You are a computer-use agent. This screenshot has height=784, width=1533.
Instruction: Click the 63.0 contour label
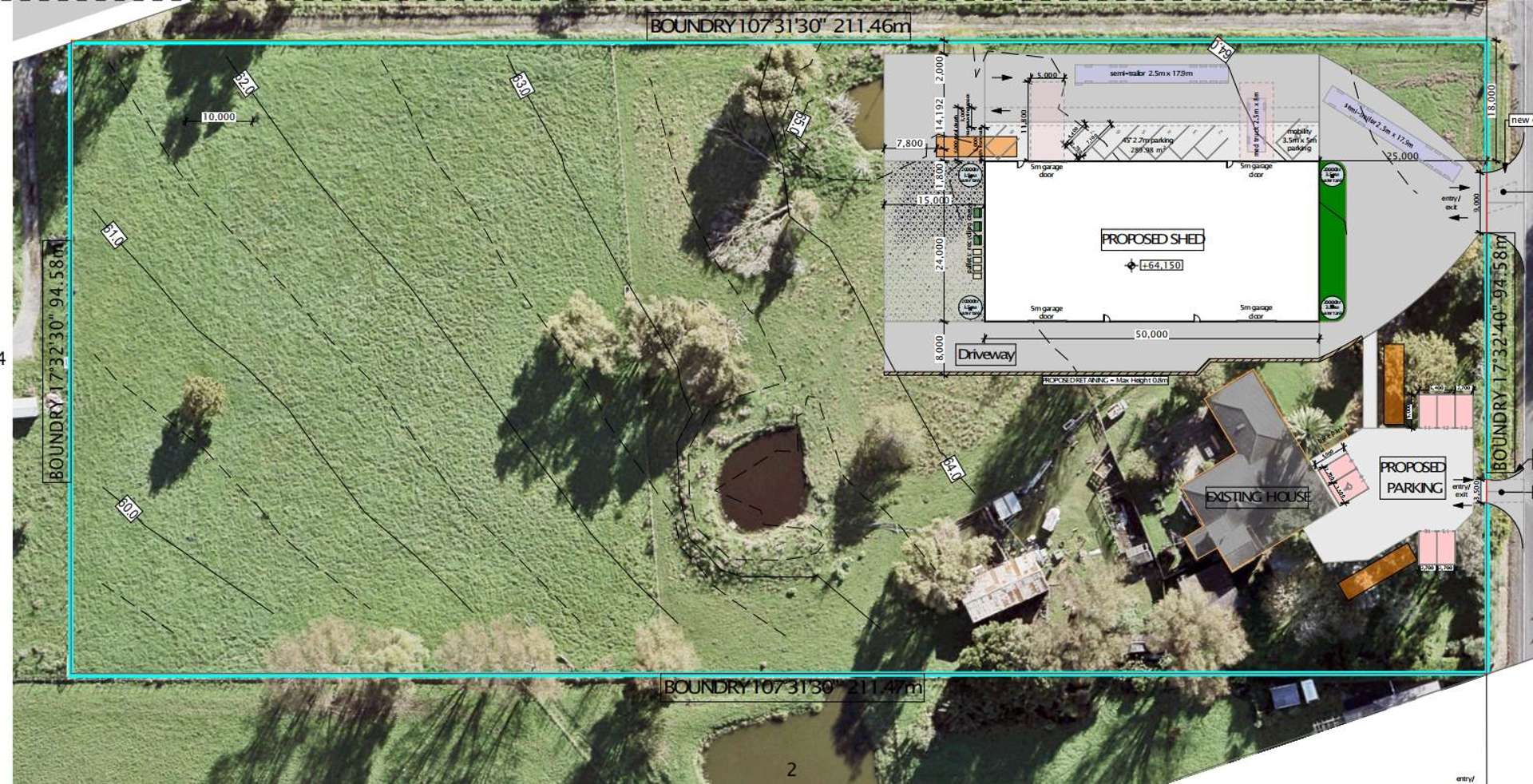(x=520, y=85)
